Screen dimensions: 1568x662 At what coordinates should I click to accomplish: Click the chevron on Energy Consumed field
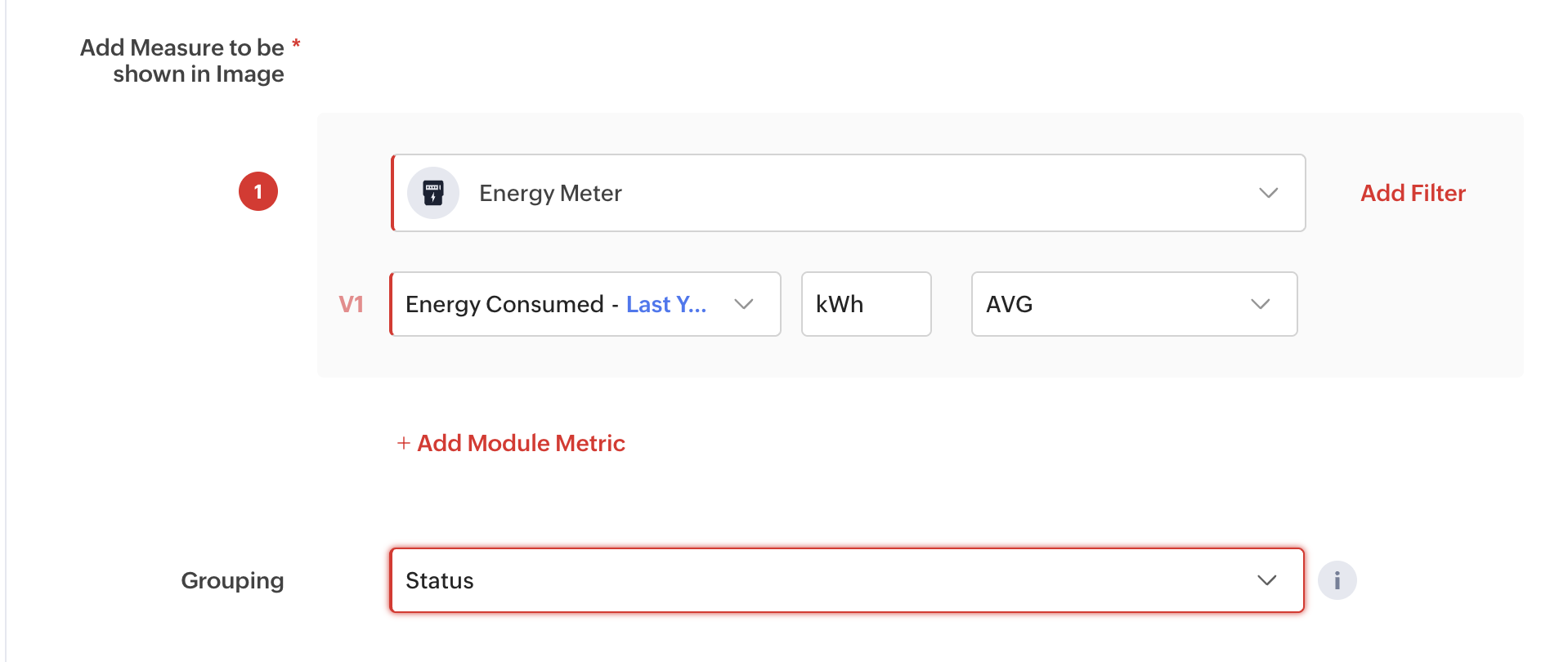click(743, 304)
